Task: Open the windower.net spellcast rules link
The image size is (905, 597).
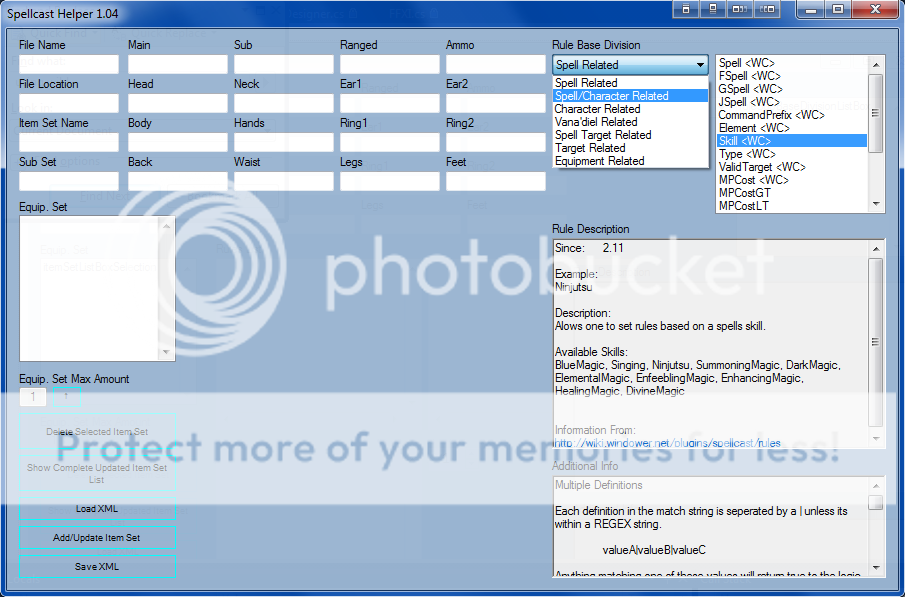Action: 667,443
